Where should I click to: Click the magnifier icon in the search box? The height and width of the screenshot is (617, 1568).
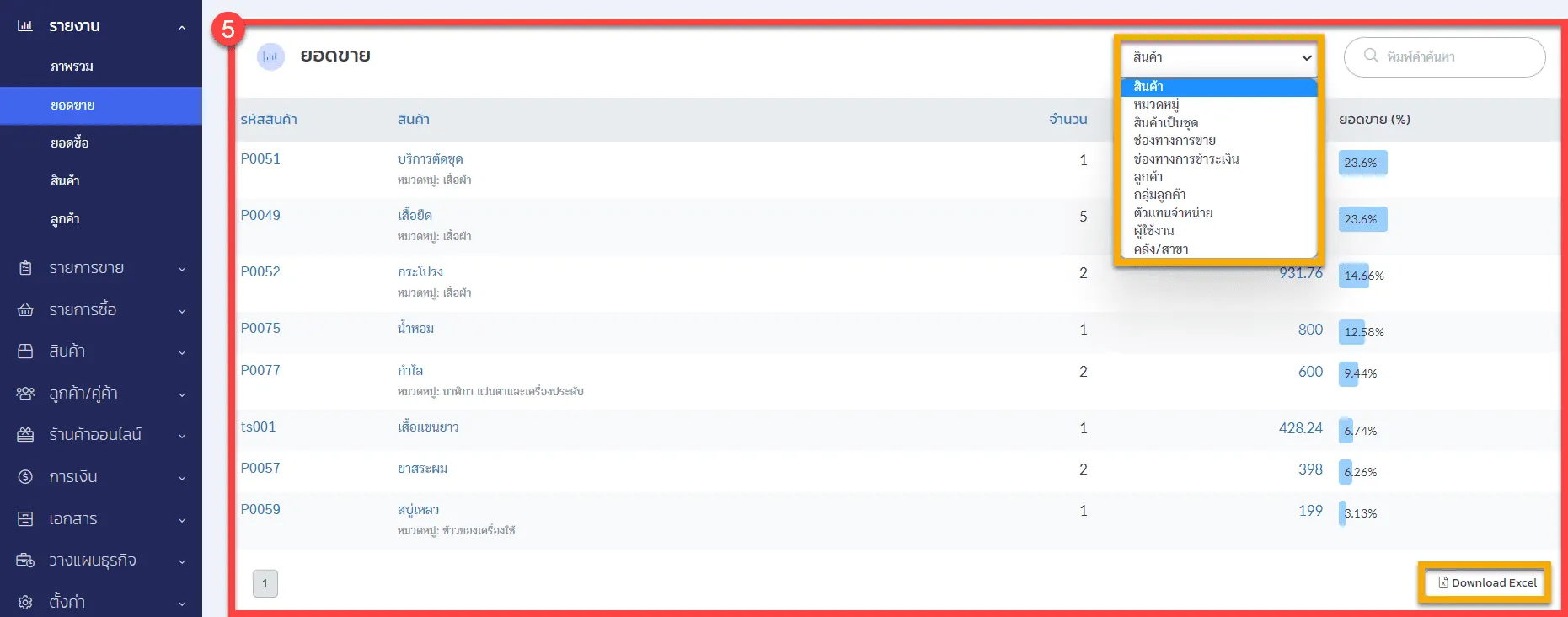click(1371, 56)
